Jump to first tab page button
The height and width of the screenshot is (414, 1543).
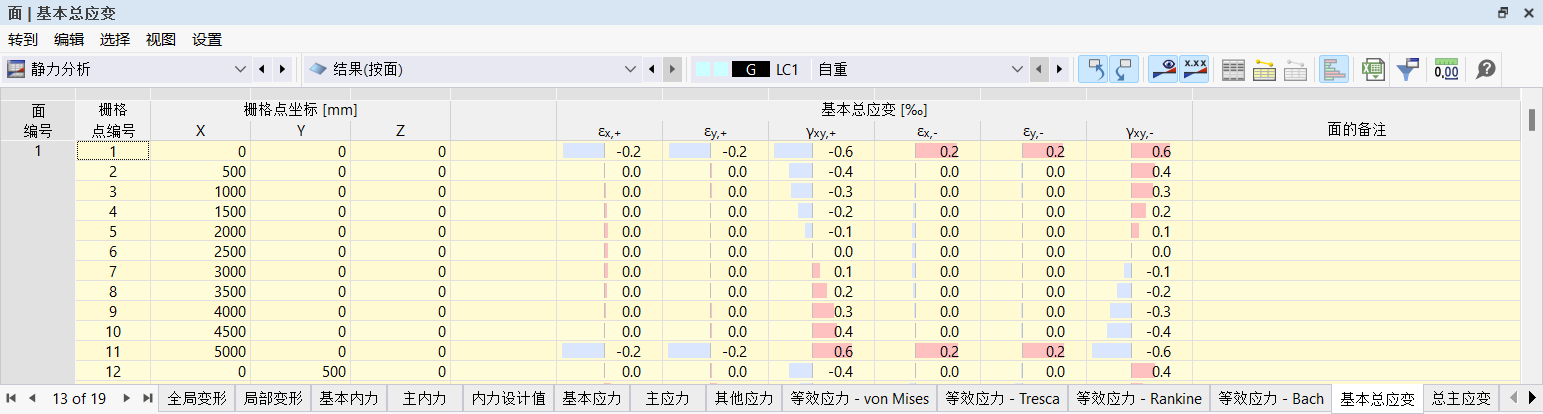[x=13, y=398]
